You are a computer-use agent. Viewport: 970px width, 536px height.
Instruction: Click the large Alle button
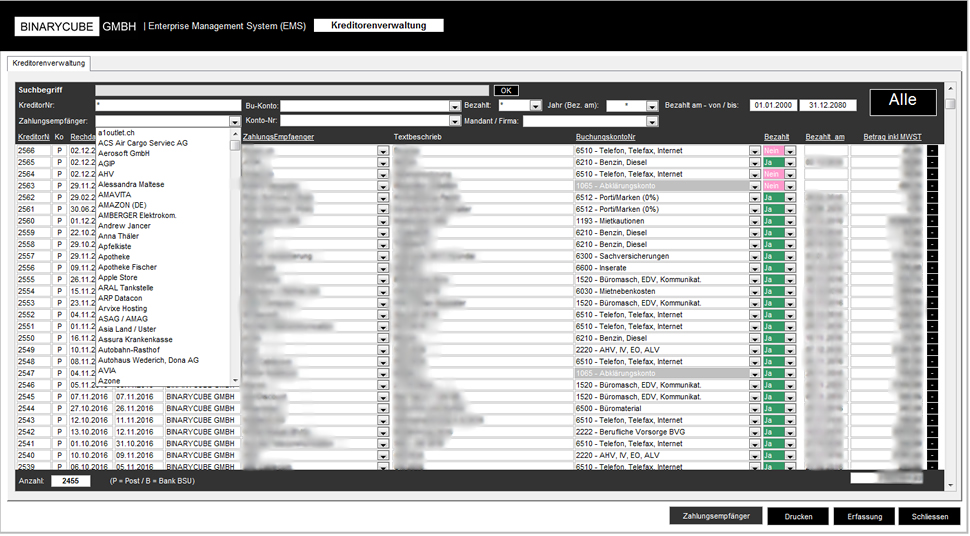pos(902,101)
